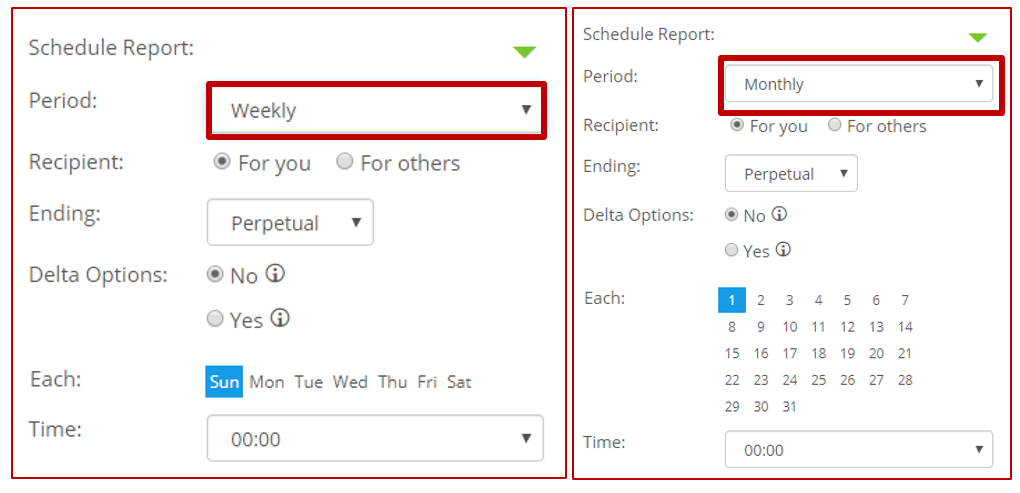This screenshot has height=493, width=1020.
Task: Open the 00:00 time dropdown in weekly panel
Action: tap(375, 438)
